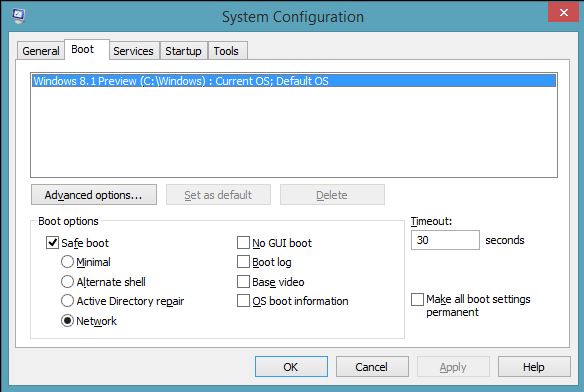
Task: Open Help for System Configuration
Action: coord(534,367)
